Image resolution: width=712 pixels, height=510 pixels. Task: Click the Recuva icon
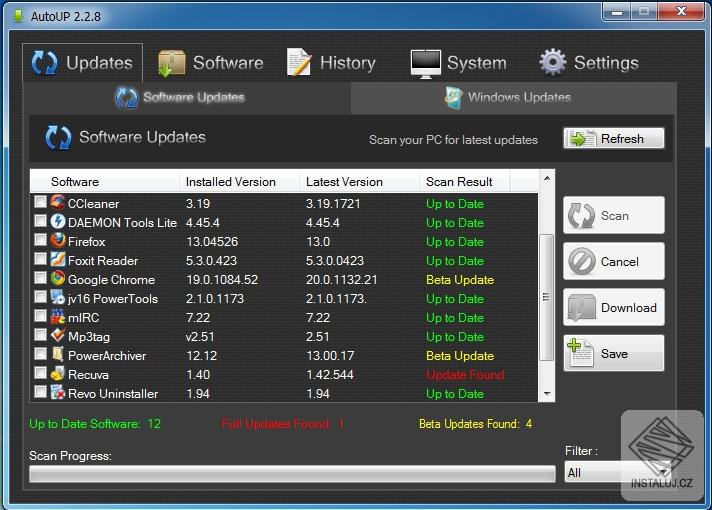pos(58,373)
